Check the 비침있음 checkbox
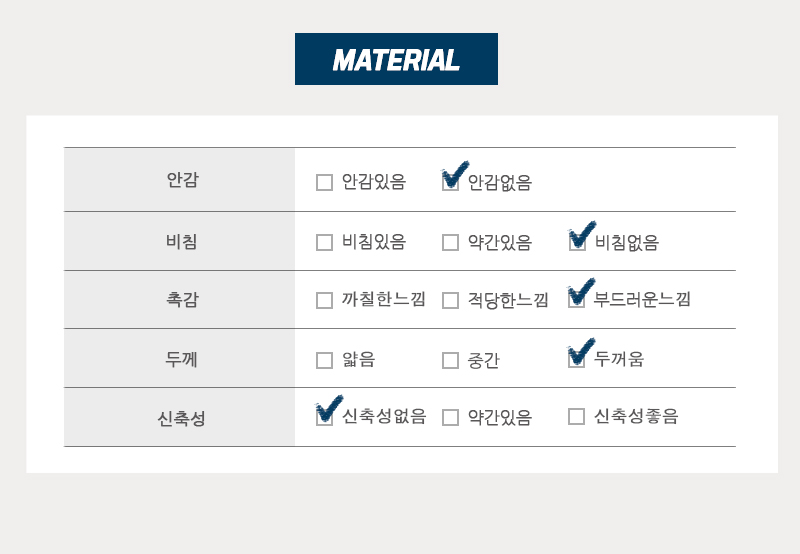This screenshot has width=800, height=554. [324, 242]
